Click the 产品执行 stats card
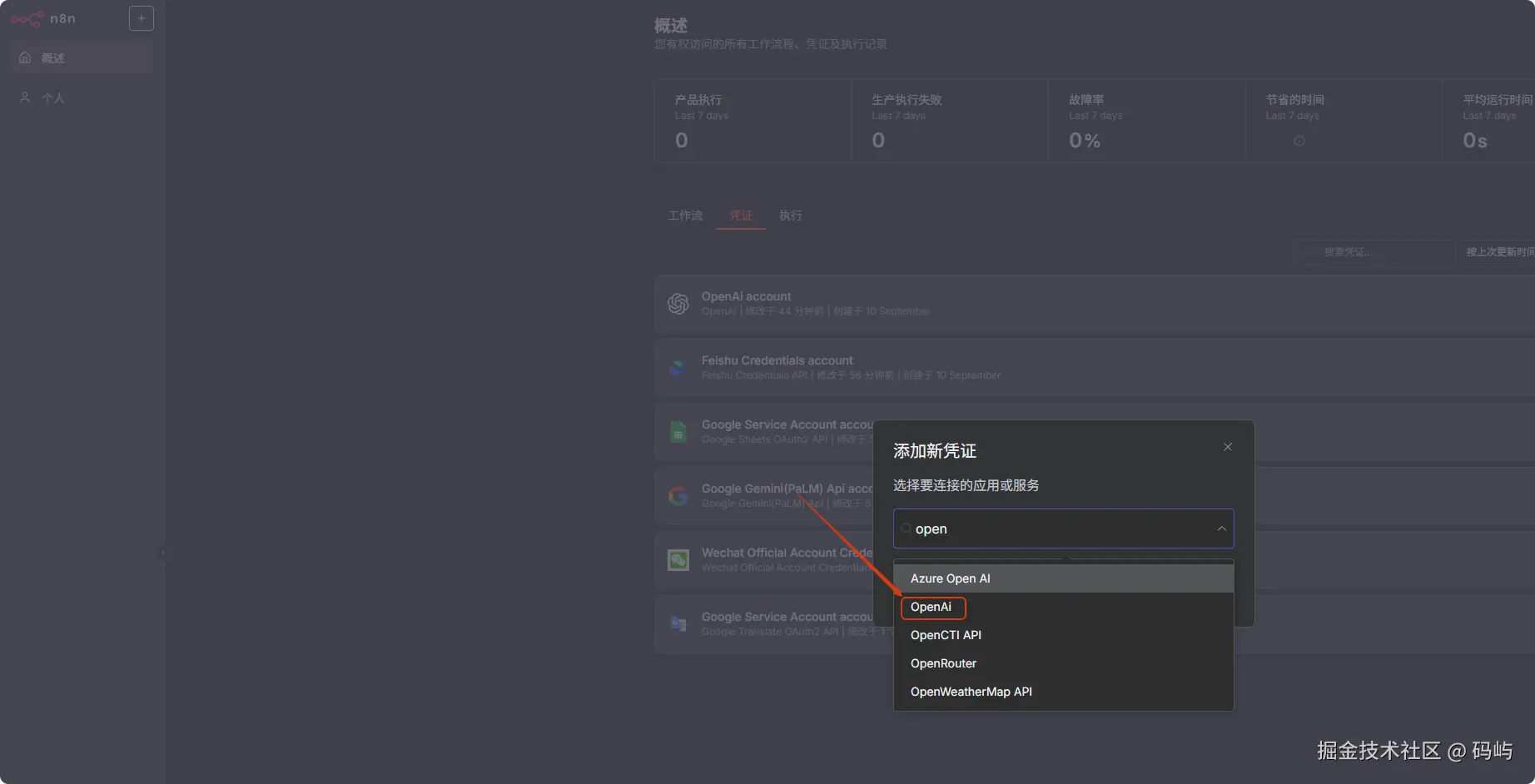The image size is (1535, 784). [753, 121]
